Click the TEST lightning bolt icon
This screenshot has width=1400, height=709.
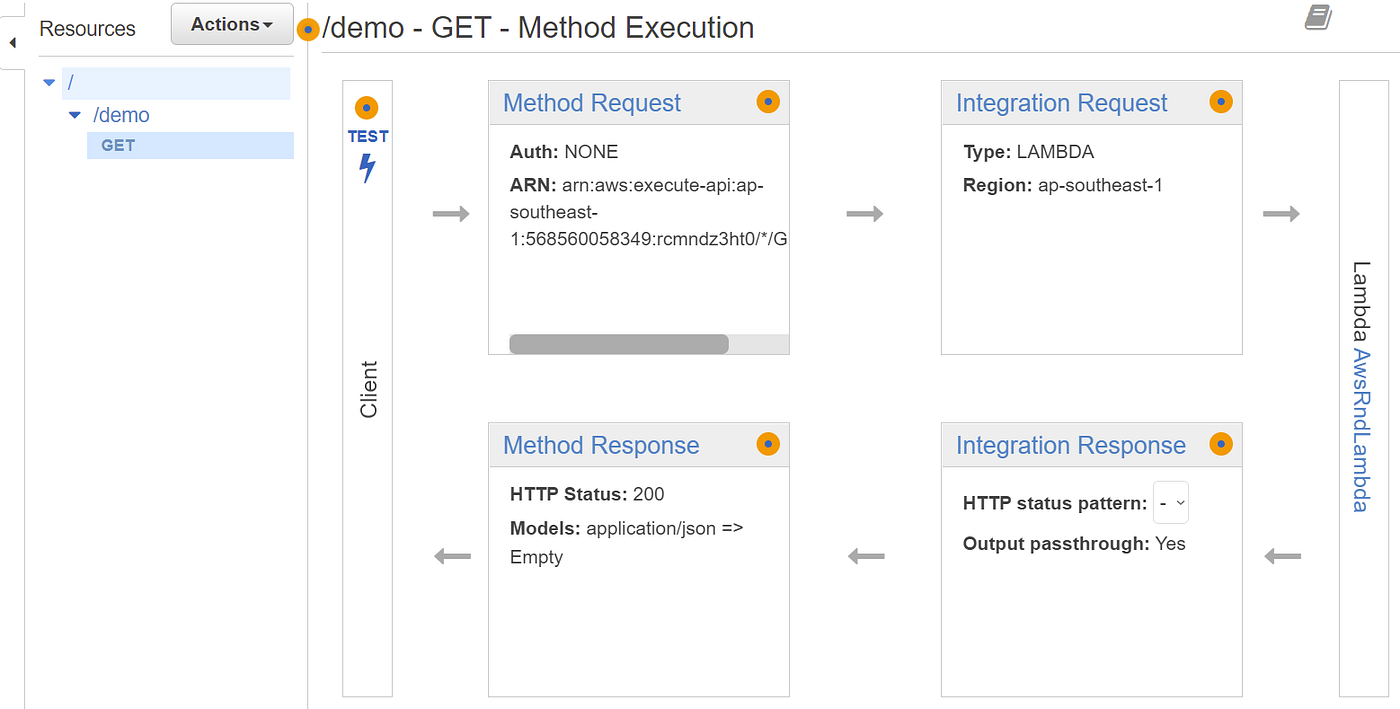click(x=367, y=168)
